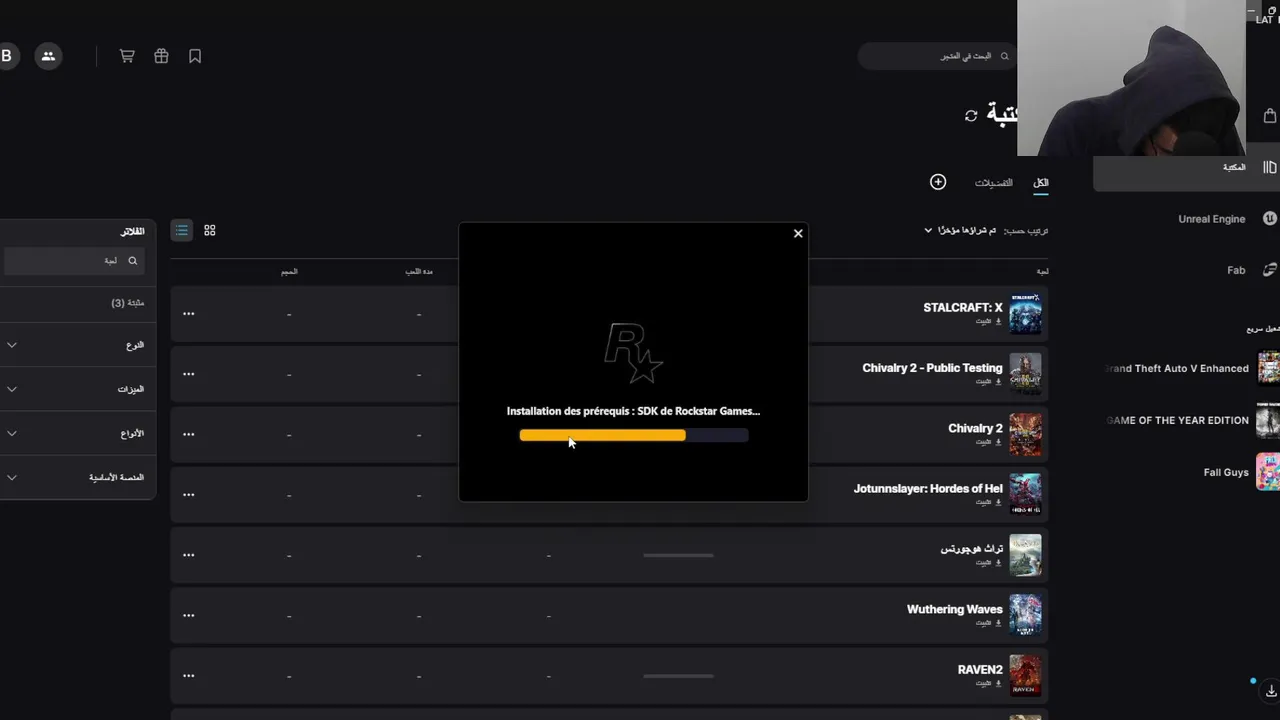Open the المكتبة library sidebar item
The image size is (1280, 720).
[x=1186, y=168]
